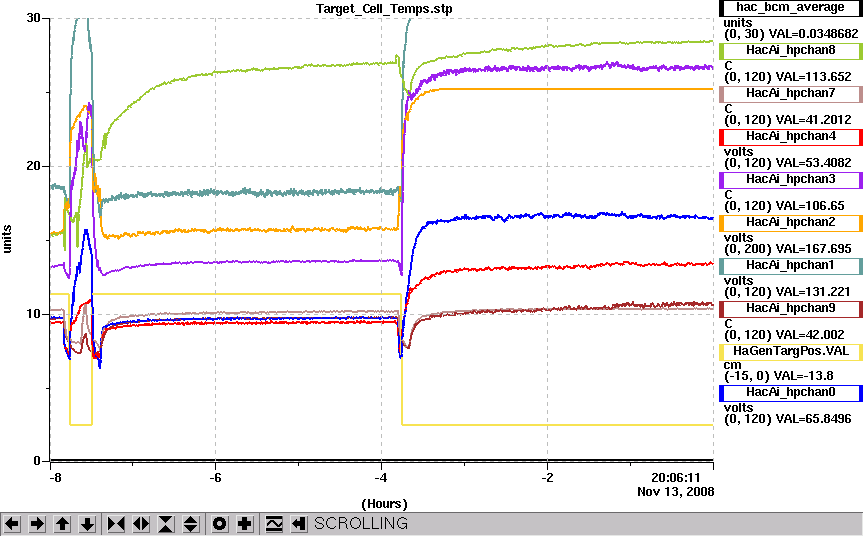
Task: Click the VAL=131.221 reading
Action: (813, 291)
